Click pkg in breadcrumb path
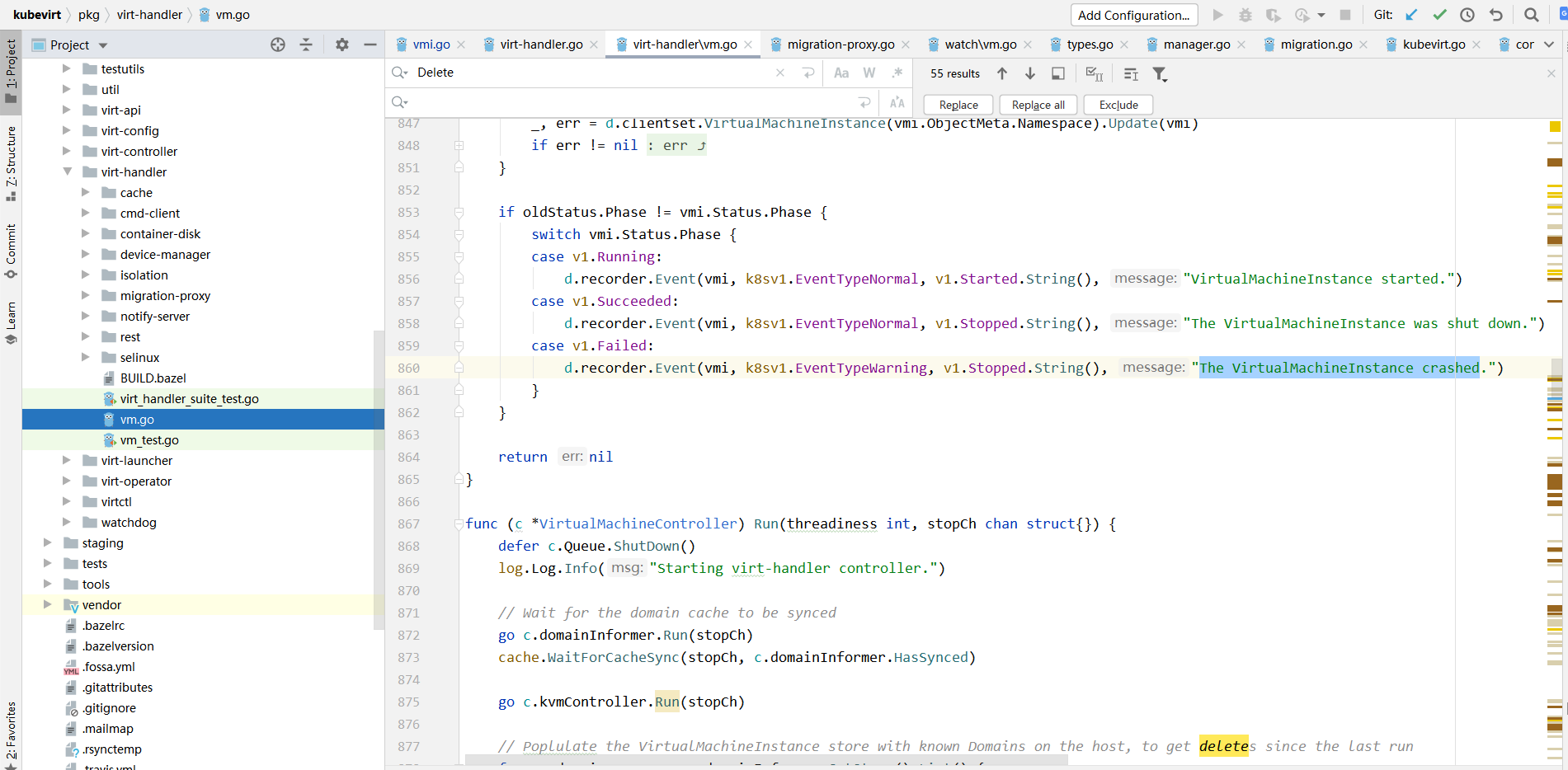This screenshot has height=770, width=1568. point(89,15)
